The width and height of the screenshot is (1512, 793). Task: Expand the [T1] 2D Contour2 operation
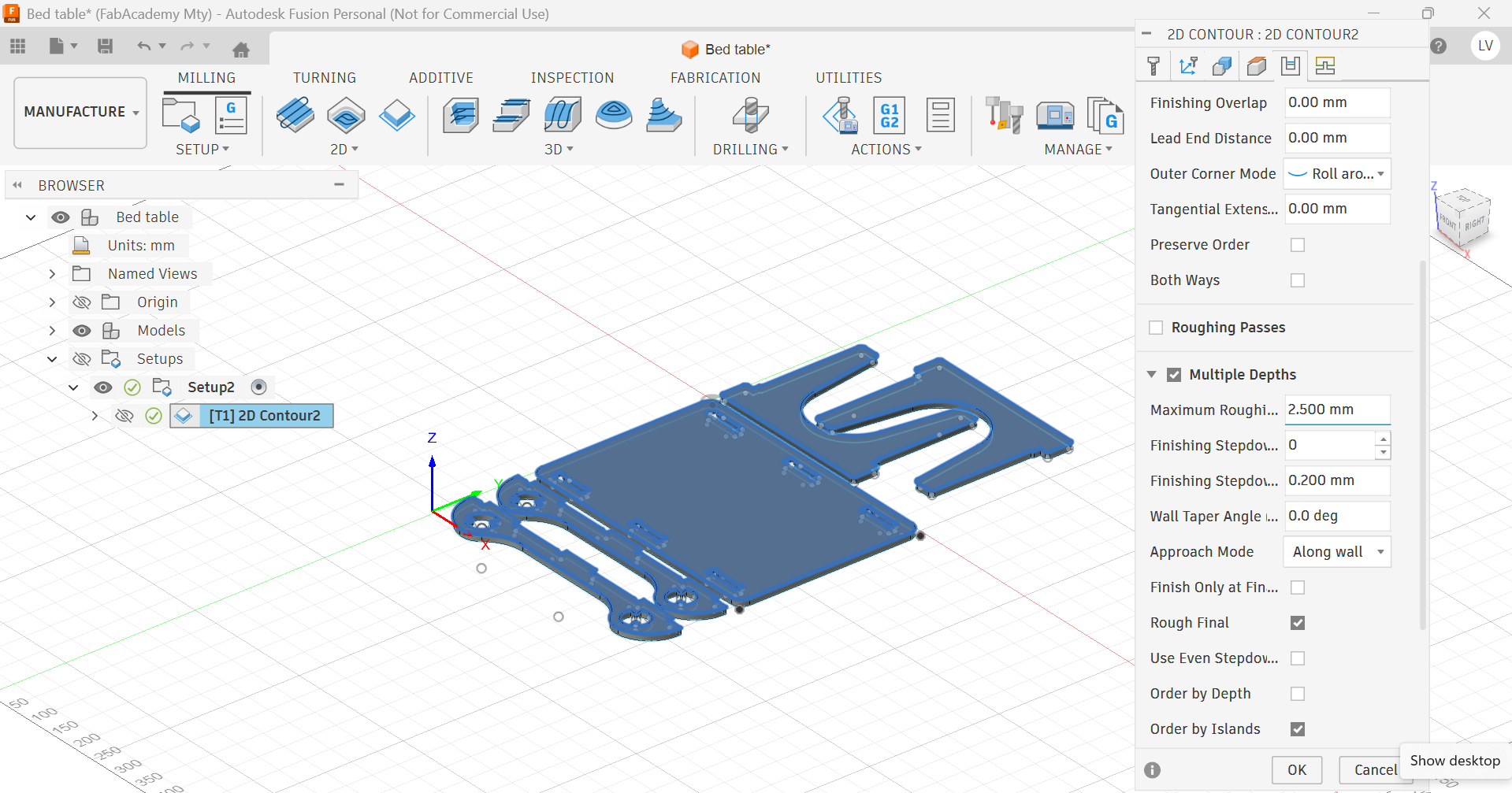coord(95,416)
